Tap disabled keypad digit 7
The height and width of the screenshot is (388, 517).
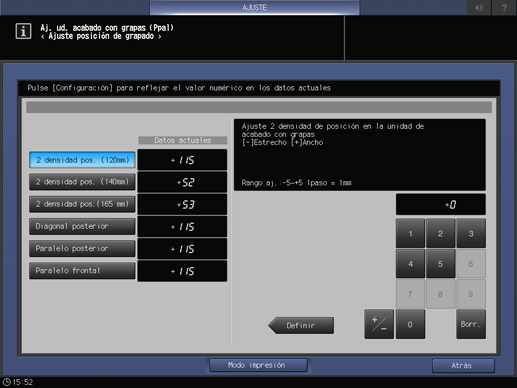click(410, 294)
